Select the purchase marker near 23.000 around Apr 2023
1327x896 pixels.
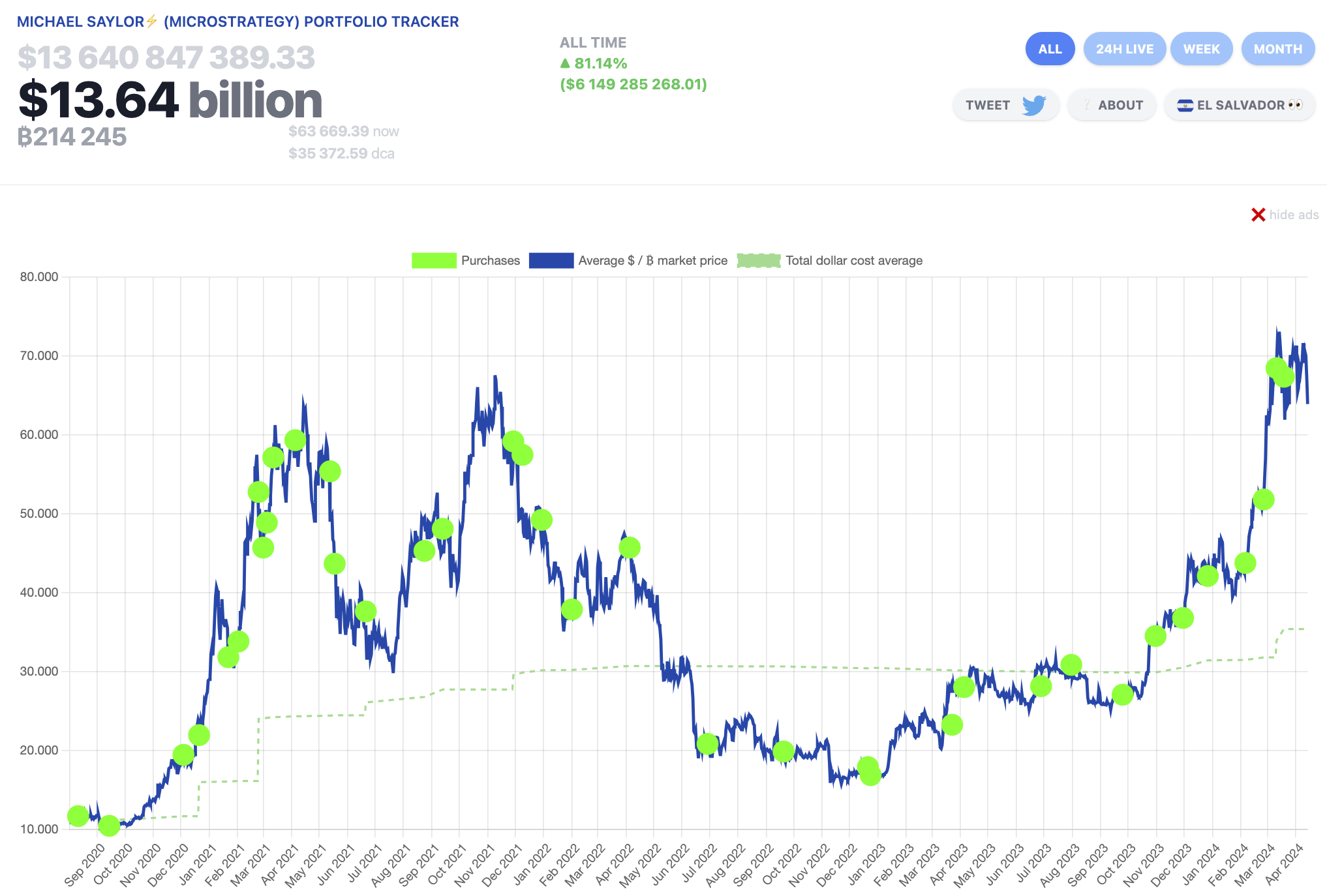(952, 724)
